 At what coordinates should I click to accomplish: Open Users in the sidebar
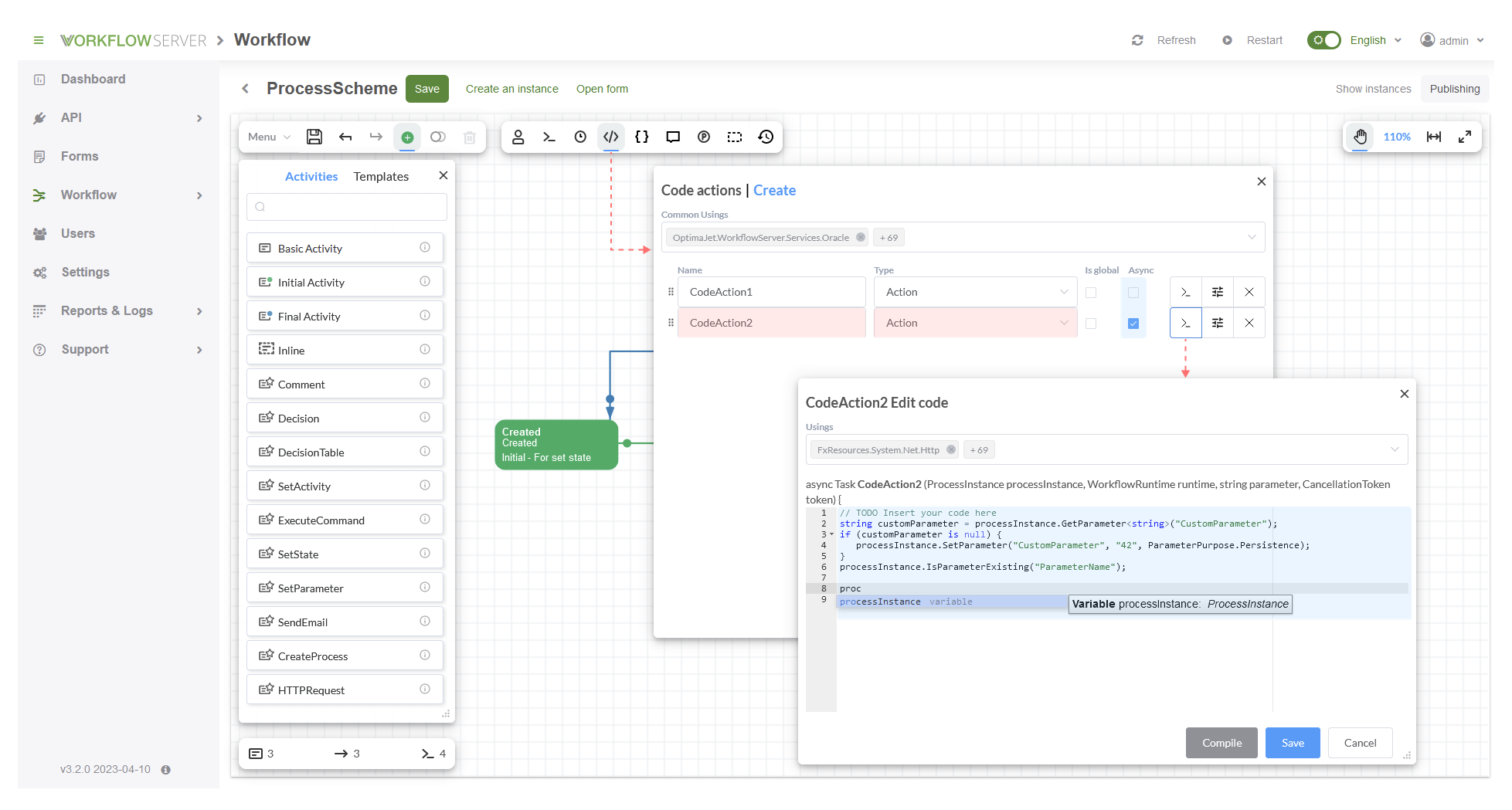78,233
